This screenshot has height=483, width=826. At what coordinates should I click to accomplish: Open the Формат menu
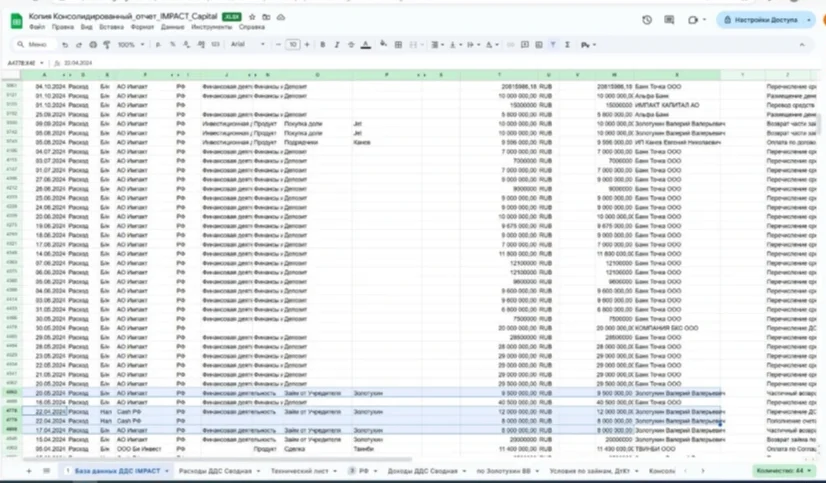[x=142, y=27]
